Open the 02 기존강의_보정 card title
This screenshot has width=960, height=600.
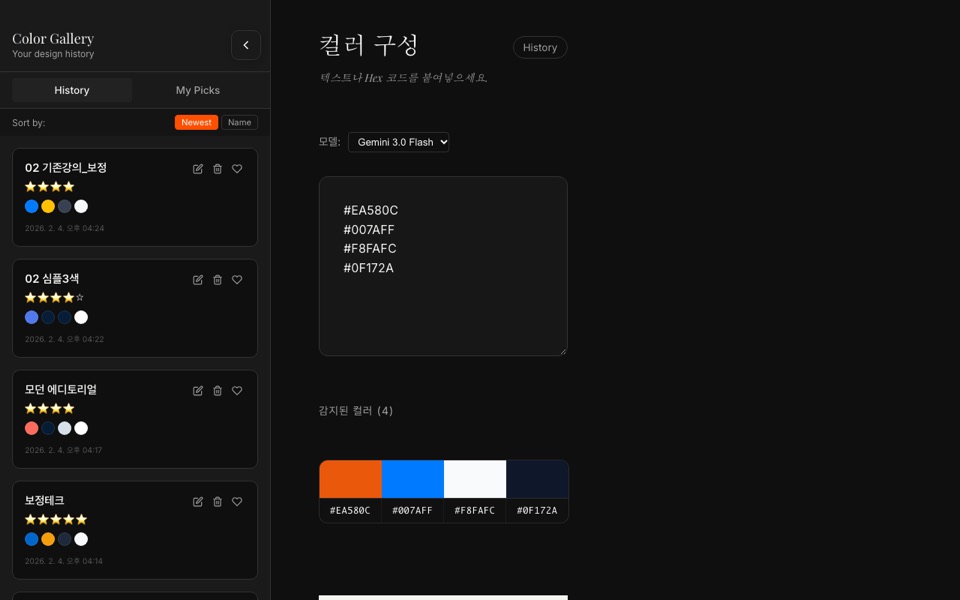pos(66,168)
